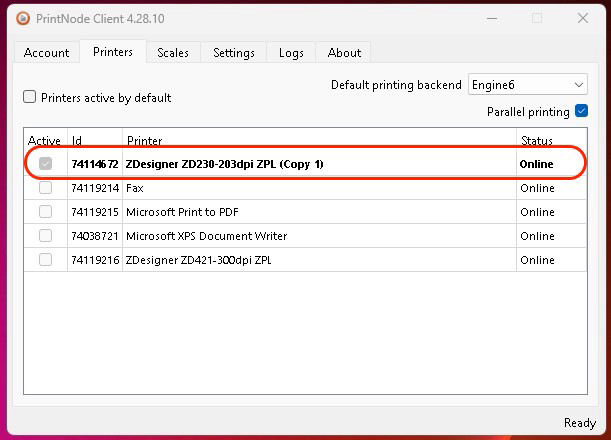Tick Microsoft Print to PDF active checkbox
Image resolution: width=611 pixels, height=440 pixels.
[x=45, y=212]
